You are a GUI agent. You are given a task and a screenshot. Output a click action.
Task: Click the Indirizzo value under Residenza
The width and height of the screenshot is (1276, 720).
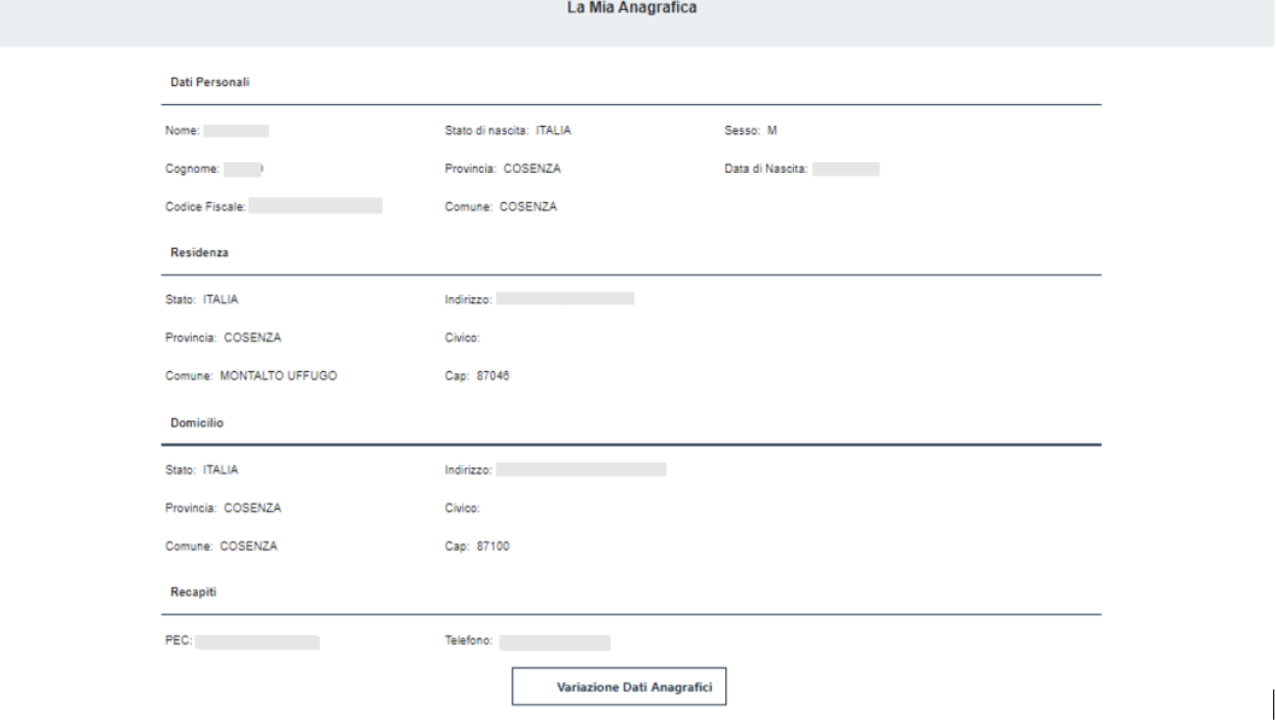pos(565,298)
